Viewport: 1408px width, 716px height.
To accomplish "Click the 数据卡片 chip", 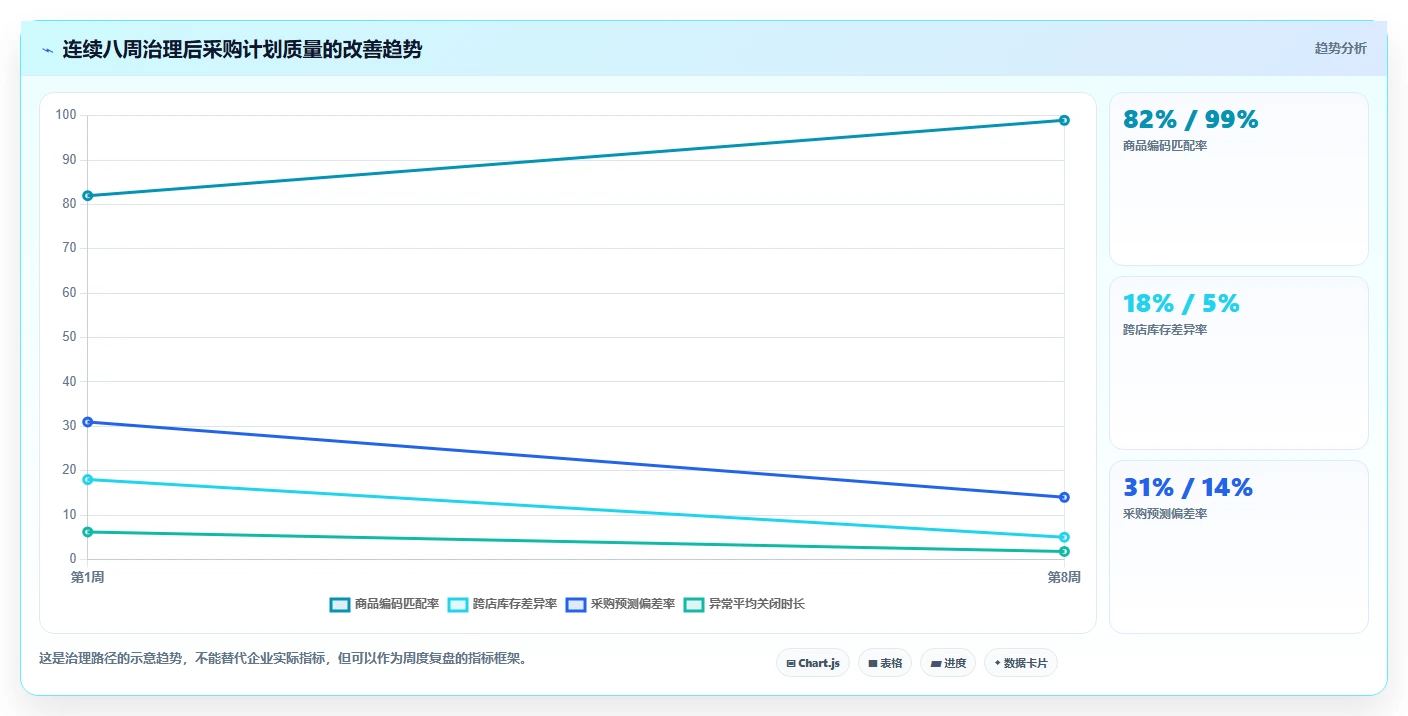I will [1021, 663].
